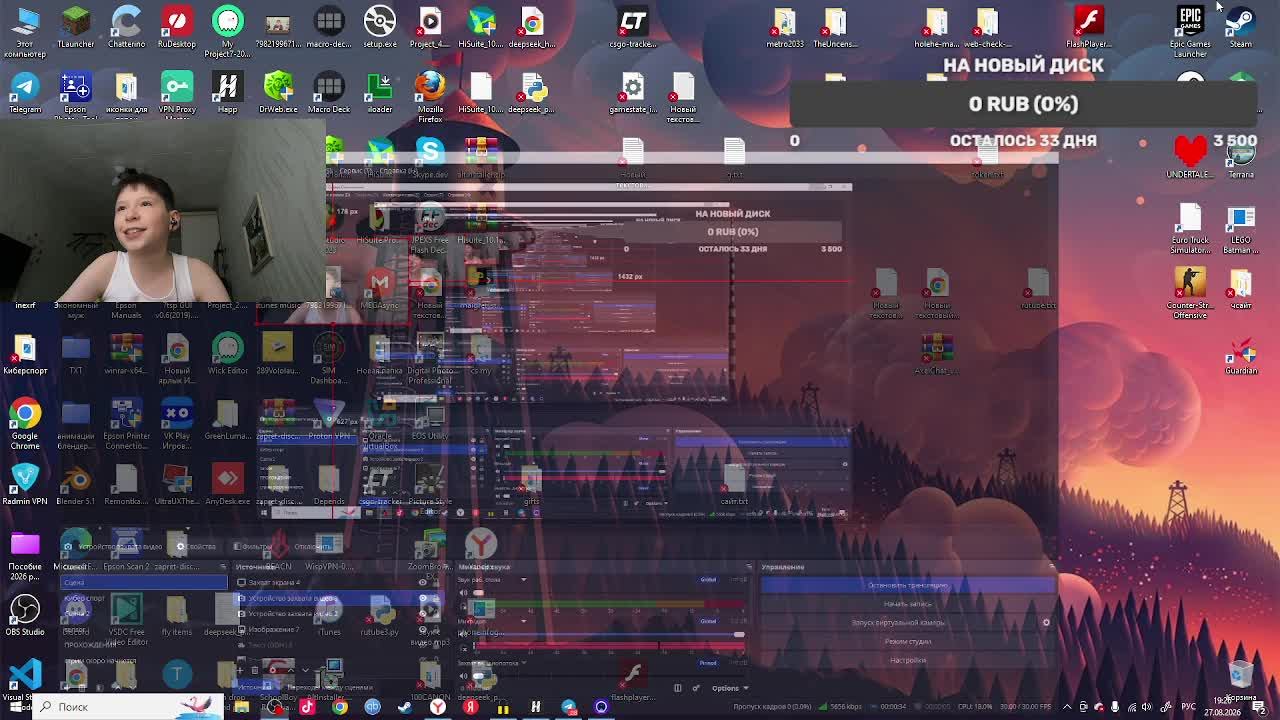The image size is (1280, 720).
Task: Select the Киберспорт desktop shortcut
Action: click(x=25, y=354)
